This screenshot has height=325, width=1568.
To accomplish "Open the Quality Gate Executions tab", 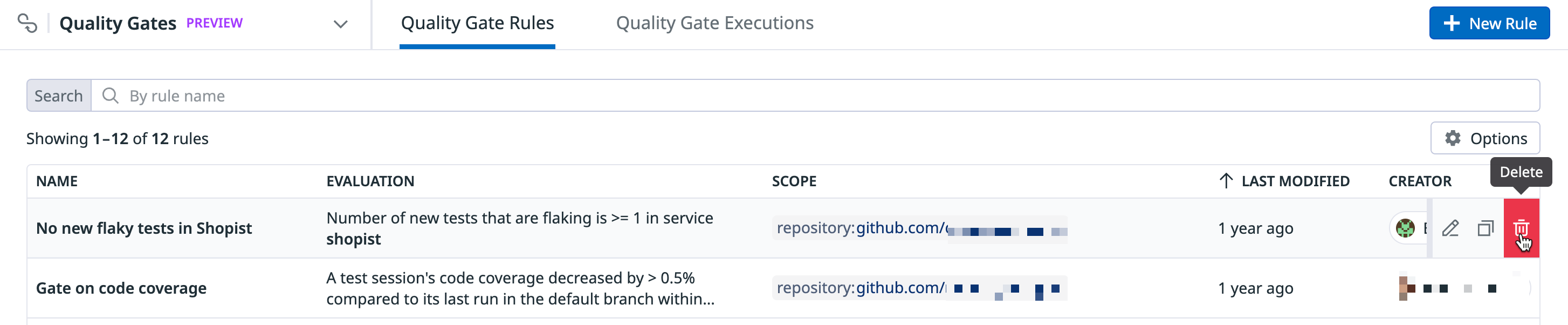I will click(x=714, y=23).
